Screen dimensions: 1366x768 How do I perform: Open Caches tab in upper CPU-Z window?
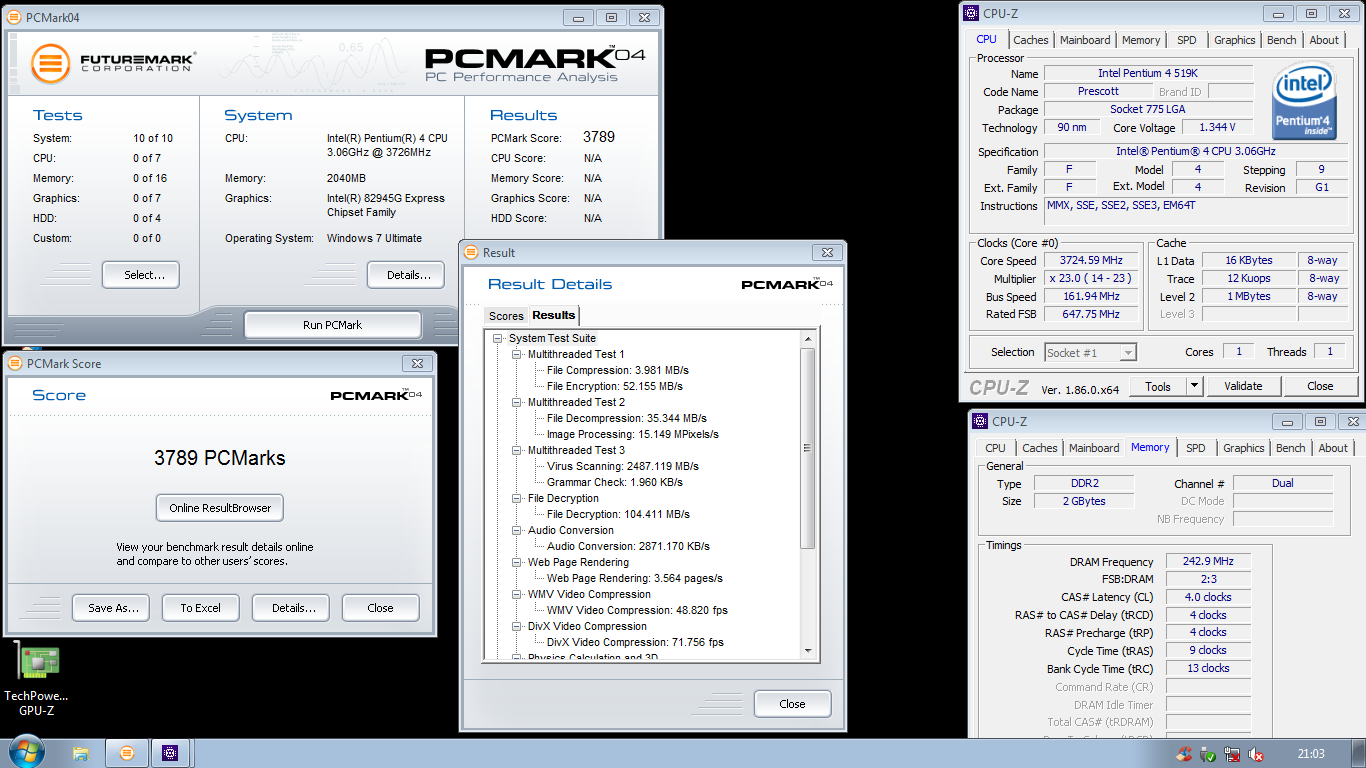(x=1031, y=40)
